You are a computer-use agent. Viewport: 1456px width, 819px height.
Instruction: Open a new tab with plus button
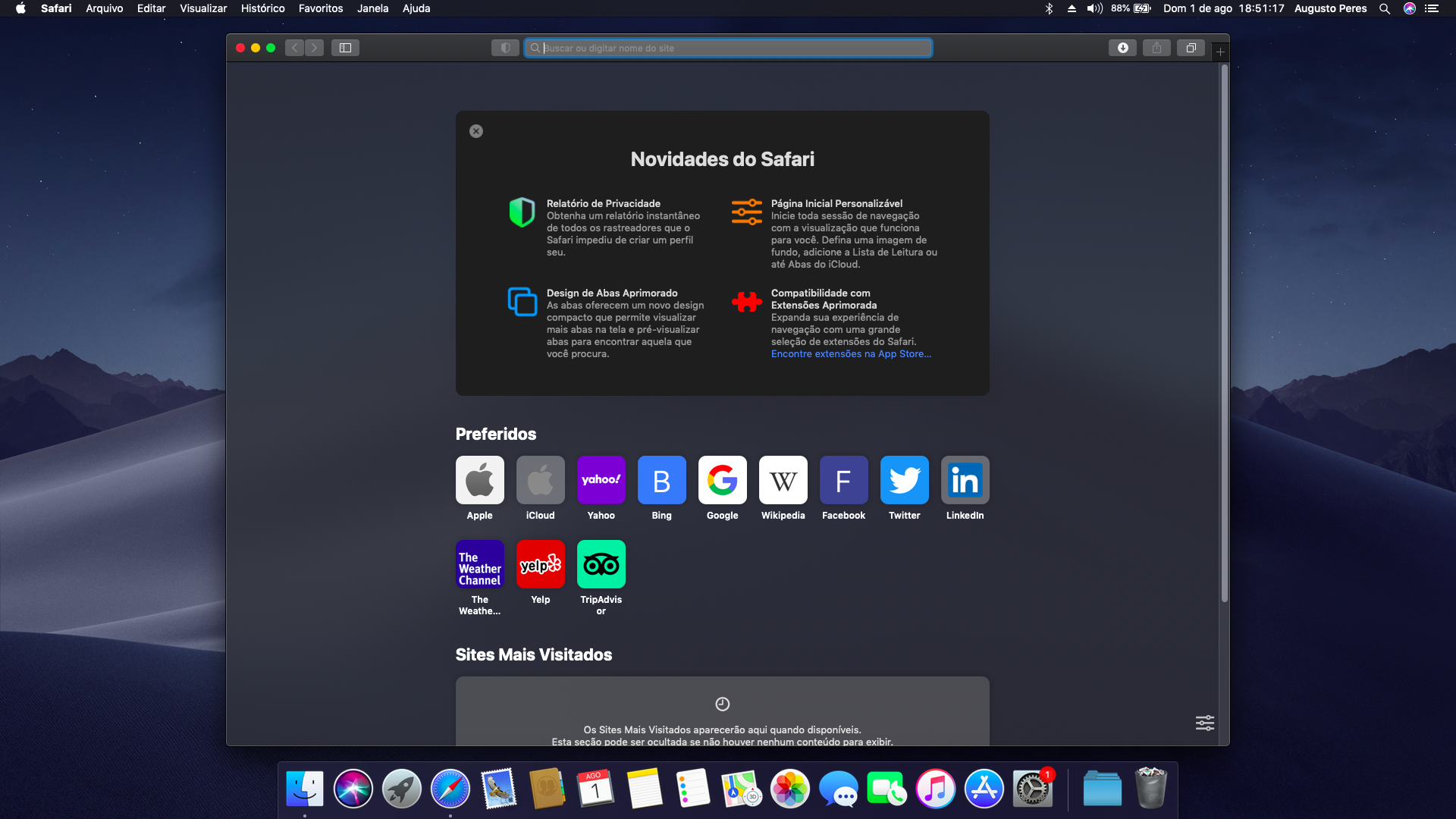click(x=1220, y=52)
